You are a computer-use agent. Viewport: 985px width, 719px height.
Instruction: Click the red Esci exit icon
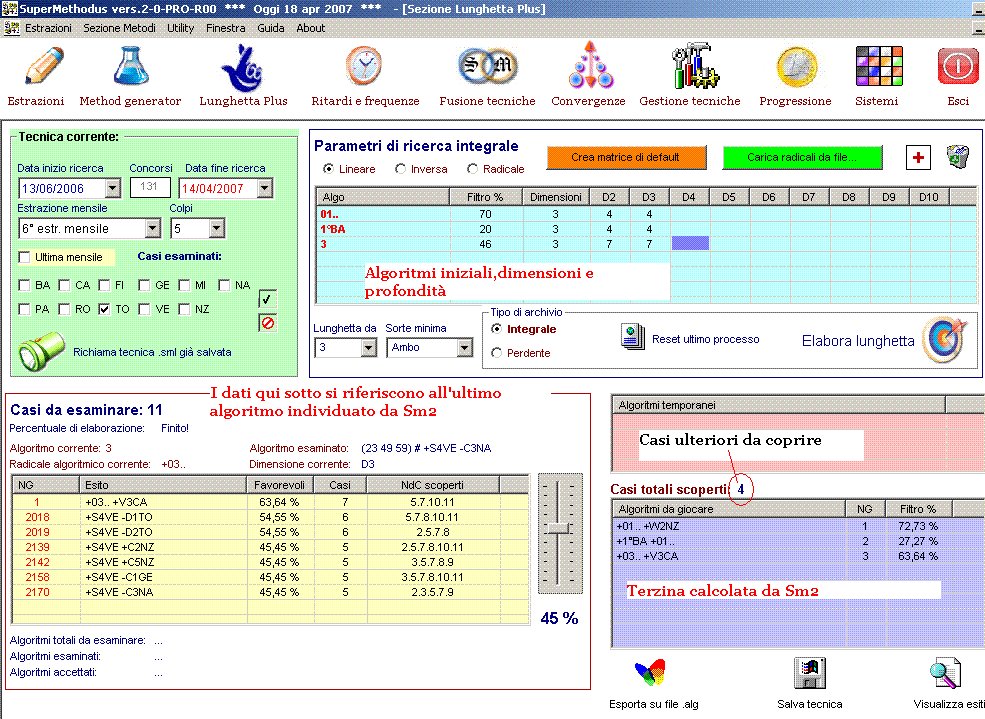[958, 66]
